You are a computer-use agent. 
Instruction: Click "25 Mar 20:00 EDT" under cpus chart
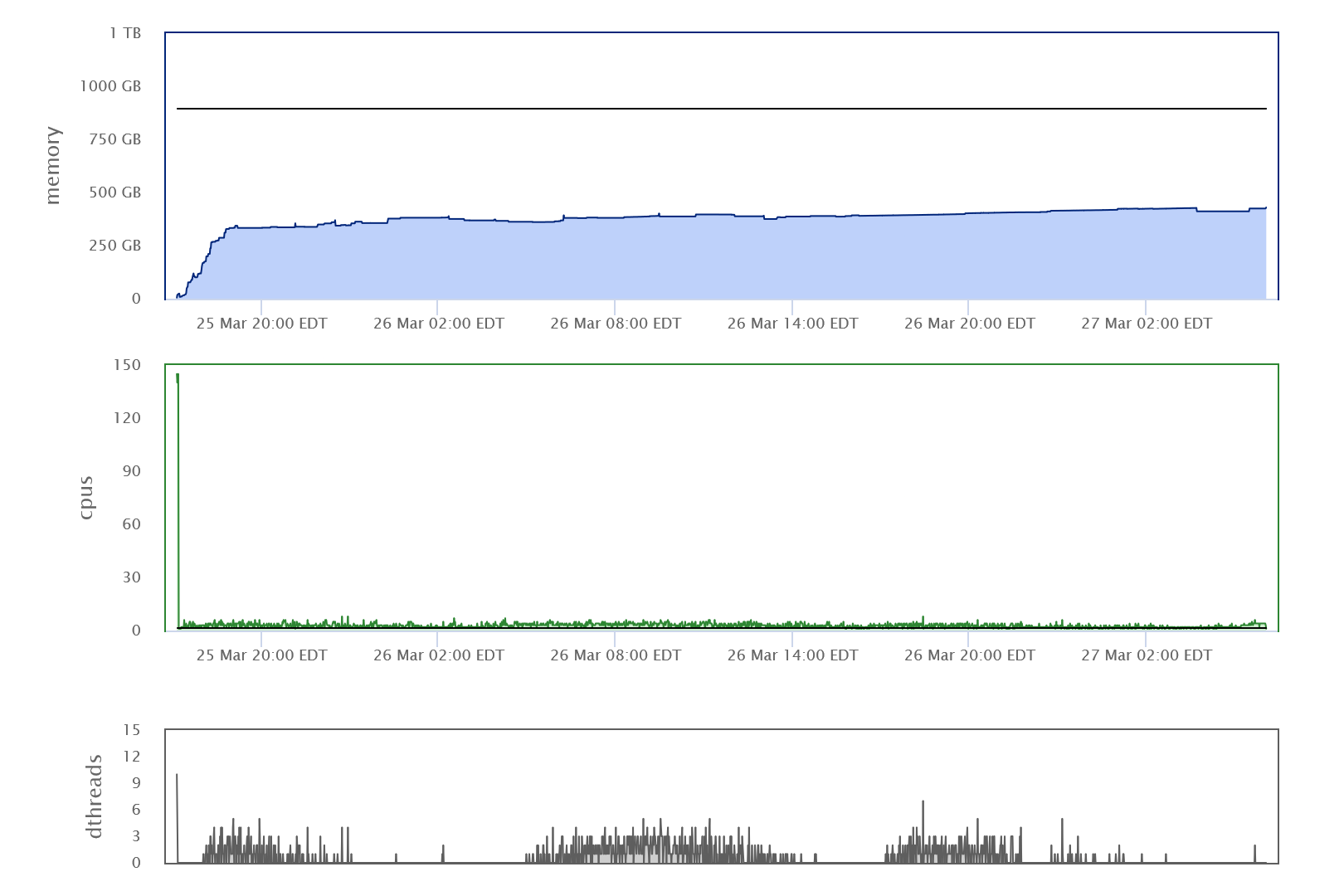pos(262,655)
